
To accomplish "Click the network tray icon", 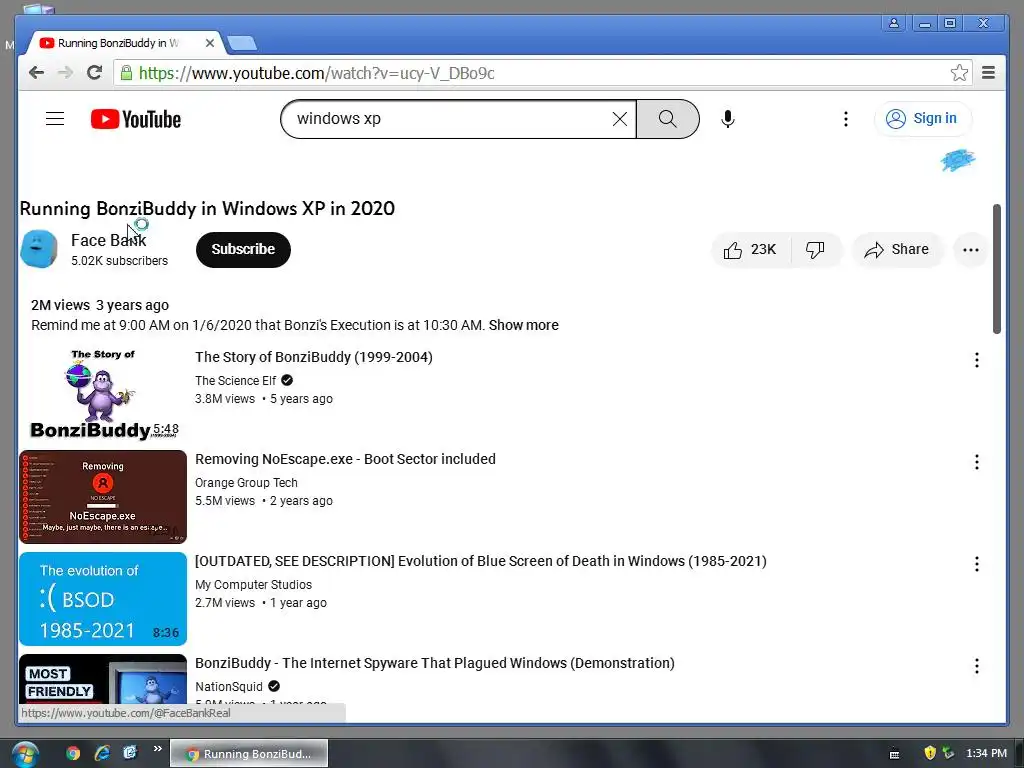I will tap(948, 754).
